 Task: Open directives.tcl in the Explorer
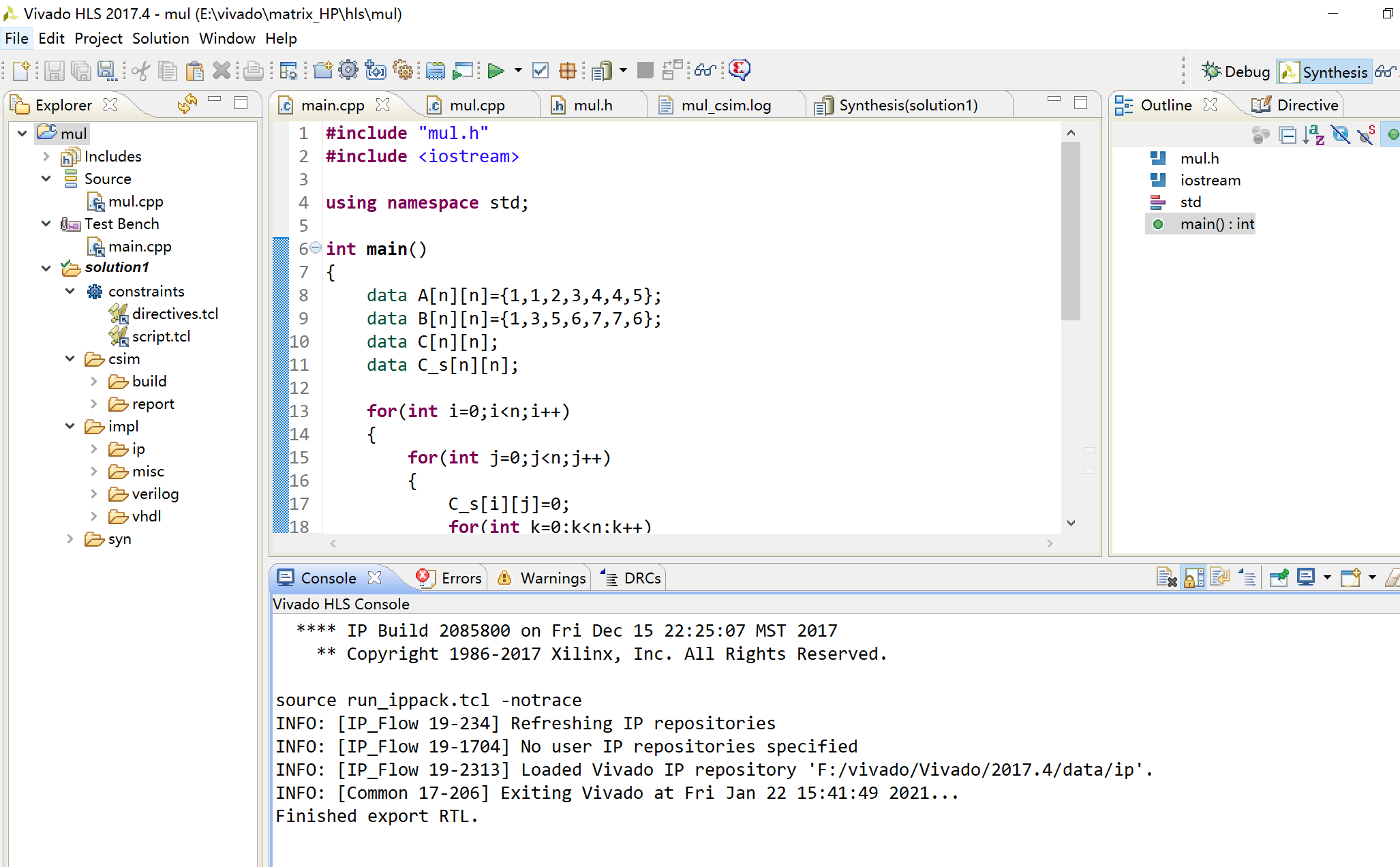[x=174, y=314]
